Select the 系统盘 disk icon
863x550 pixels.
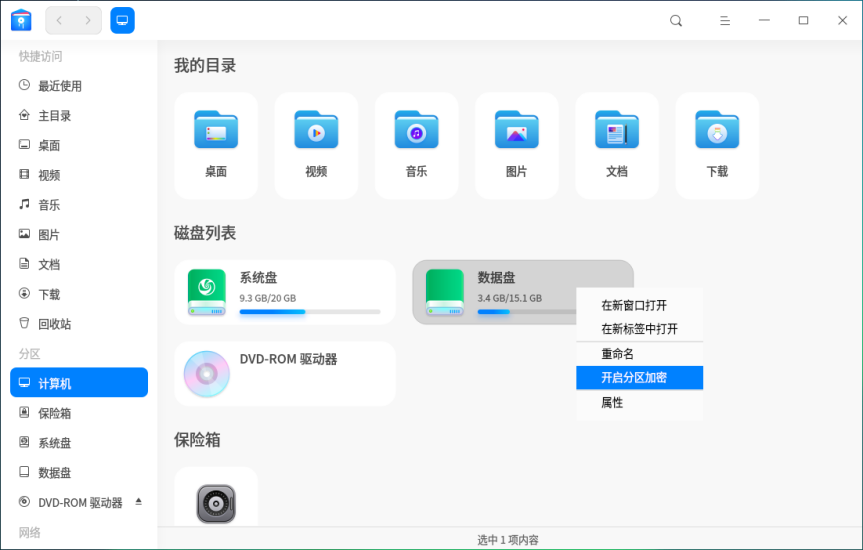point(207,292)
